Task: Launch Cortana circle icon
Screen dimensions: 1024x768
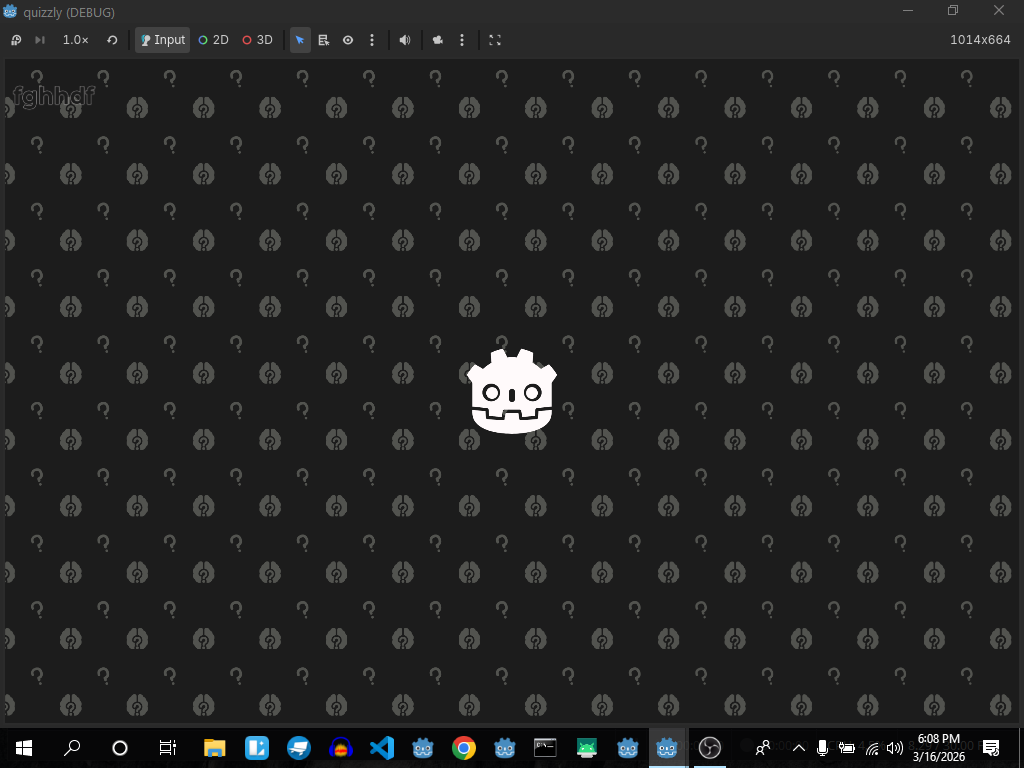Action: click(120, 748)
